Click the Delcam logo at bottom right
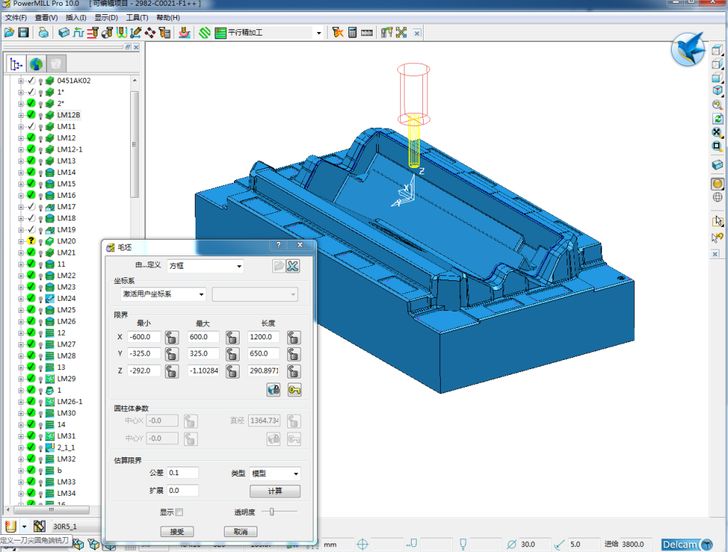The image size is (728, 552). click(x=687, y=545)
